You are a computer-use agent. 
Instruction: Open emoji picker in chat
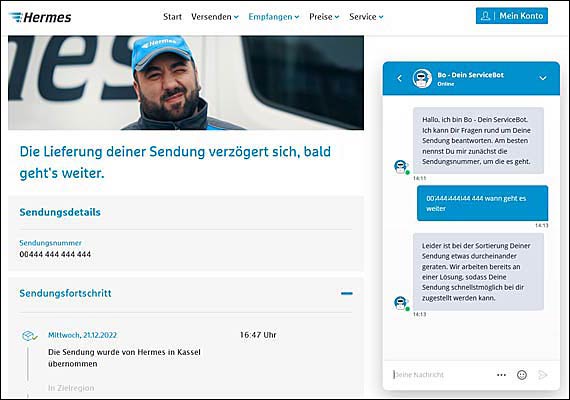coord(522,375)
